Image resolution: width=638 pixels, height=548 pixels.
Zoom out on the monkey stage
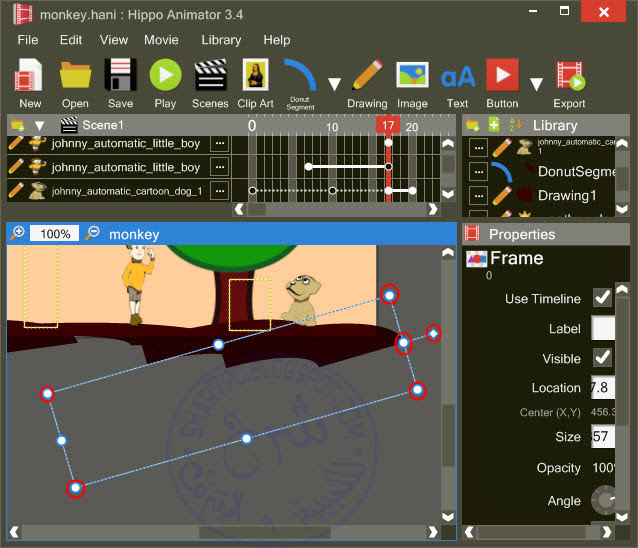(92, 233)
